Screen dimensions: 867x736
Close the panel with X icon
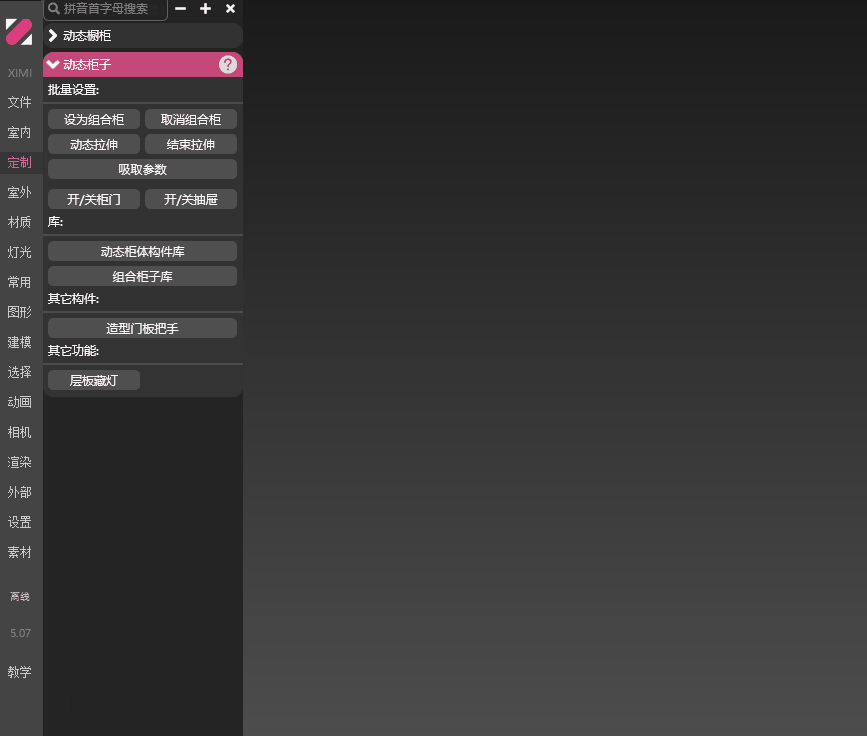231,9
